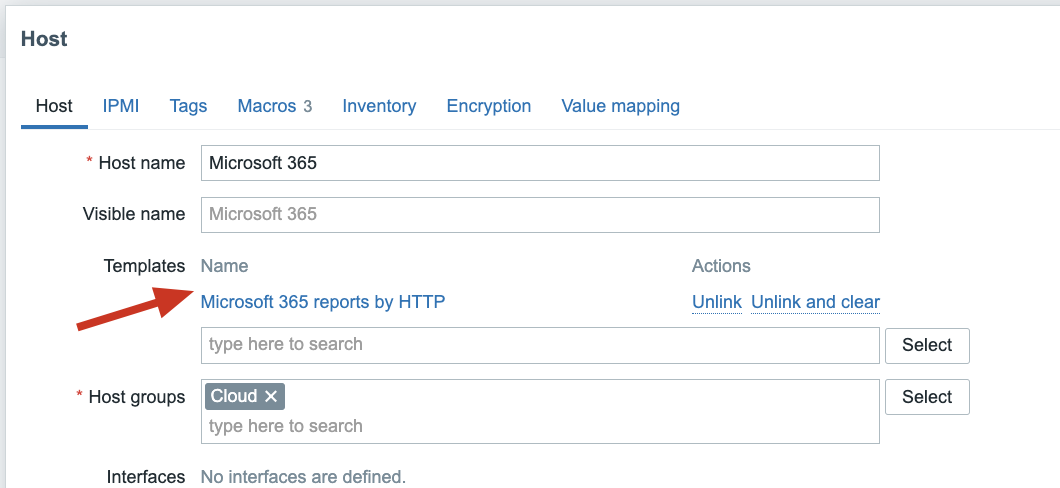Click the Host groups field label
Viewport: 1060px width, 488px height.
[x=136, y=397]
